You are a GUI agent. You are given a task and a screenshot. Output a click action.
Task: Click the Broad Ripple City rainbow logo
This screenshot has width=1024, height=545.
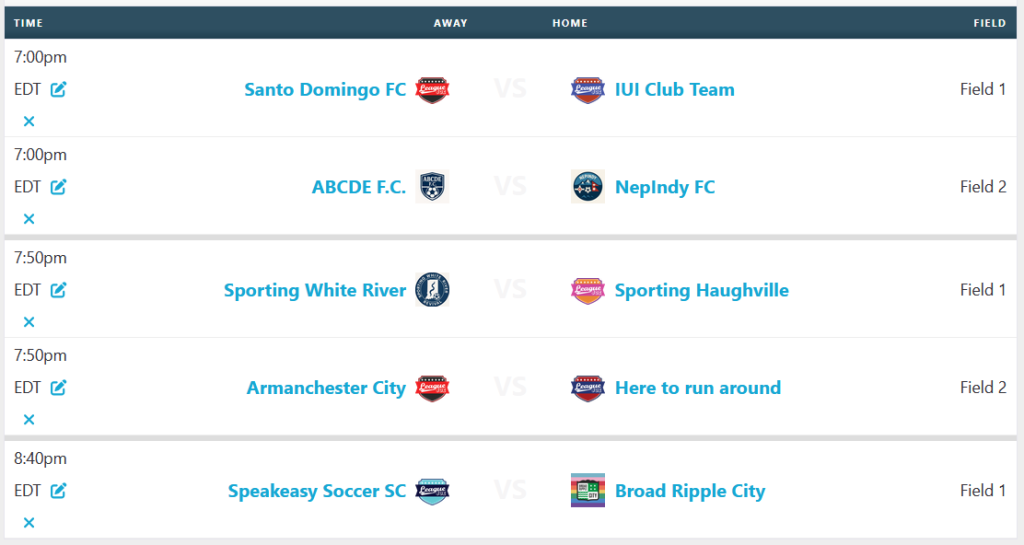(588, 490)
